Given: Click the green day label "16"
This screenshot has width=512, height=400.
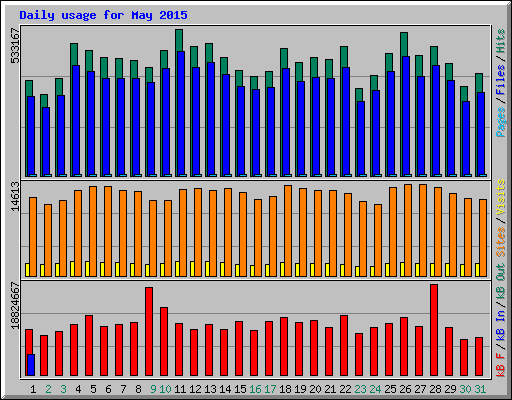Looking at the screenshot, I should [255, 389].
